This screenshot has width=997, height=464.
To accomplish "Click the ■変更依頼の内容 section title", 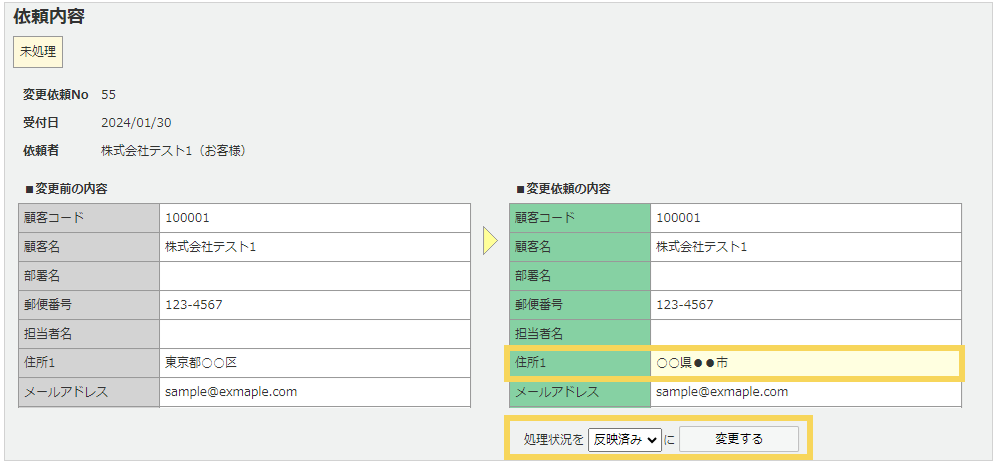I will 563,188.
